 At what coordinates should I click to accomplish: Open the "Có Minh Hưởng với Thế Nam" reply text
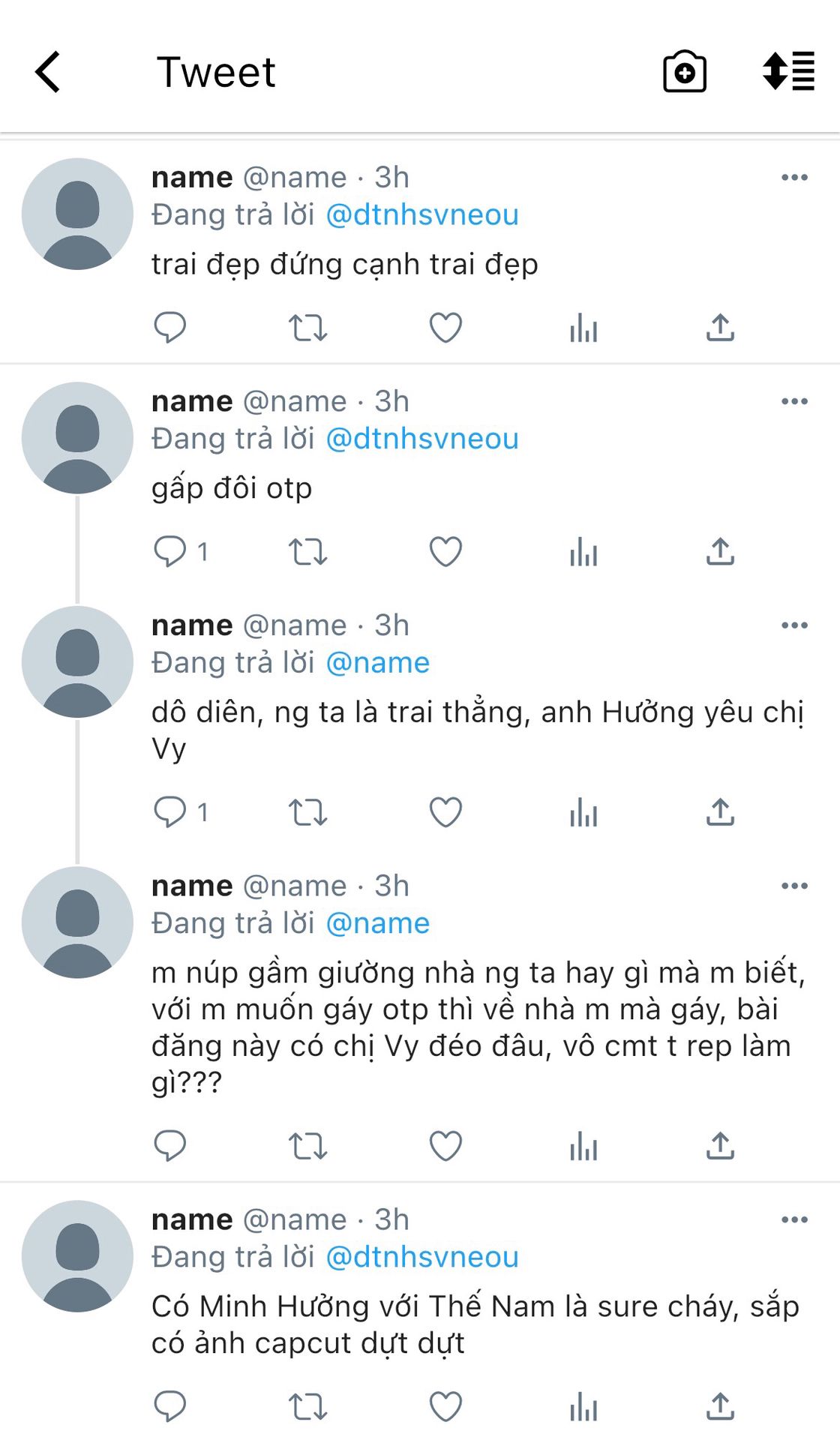(475, 1324)
